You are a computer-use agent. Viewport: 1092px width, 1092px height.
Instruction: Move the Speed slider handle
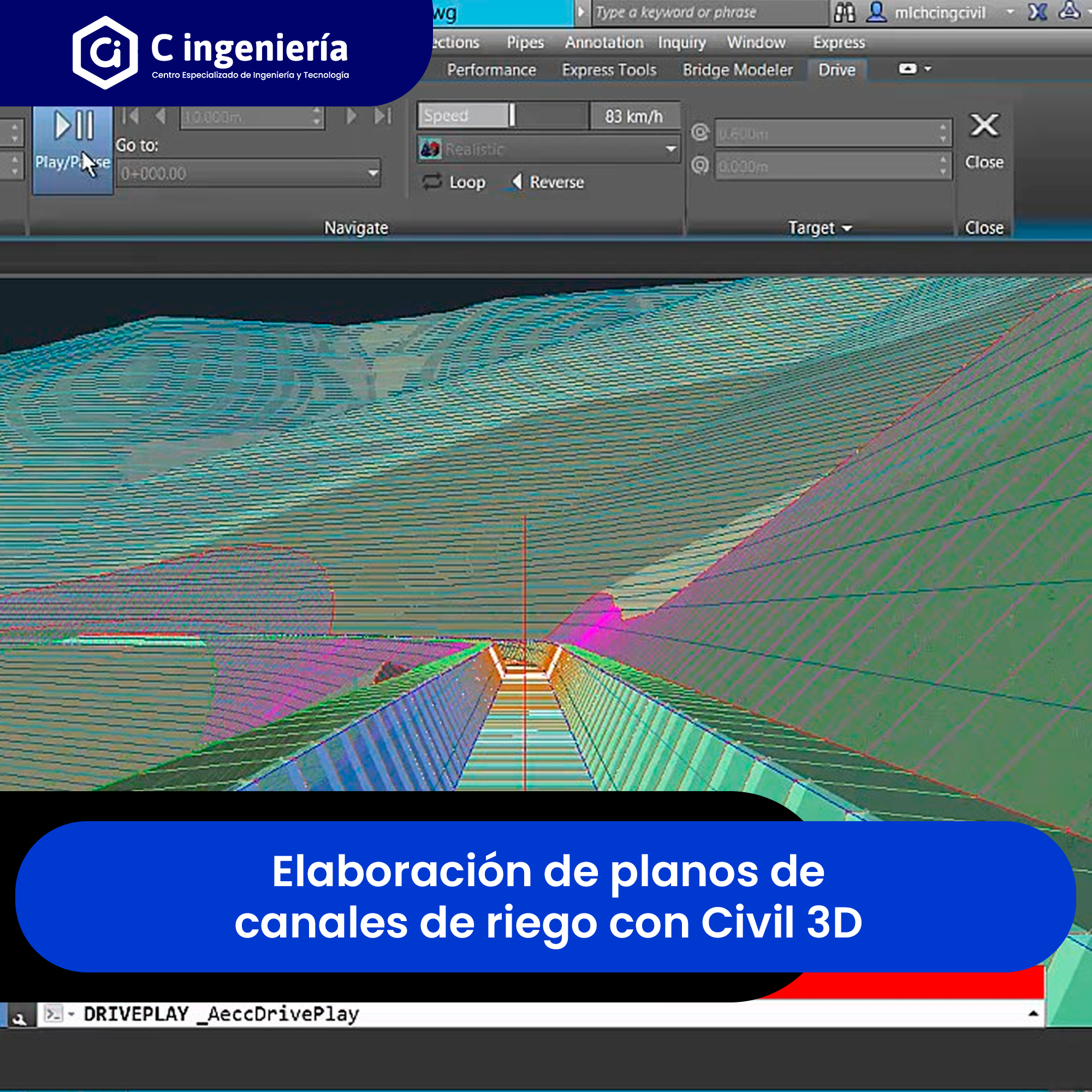pyautogui.click(x=512, y=115)
